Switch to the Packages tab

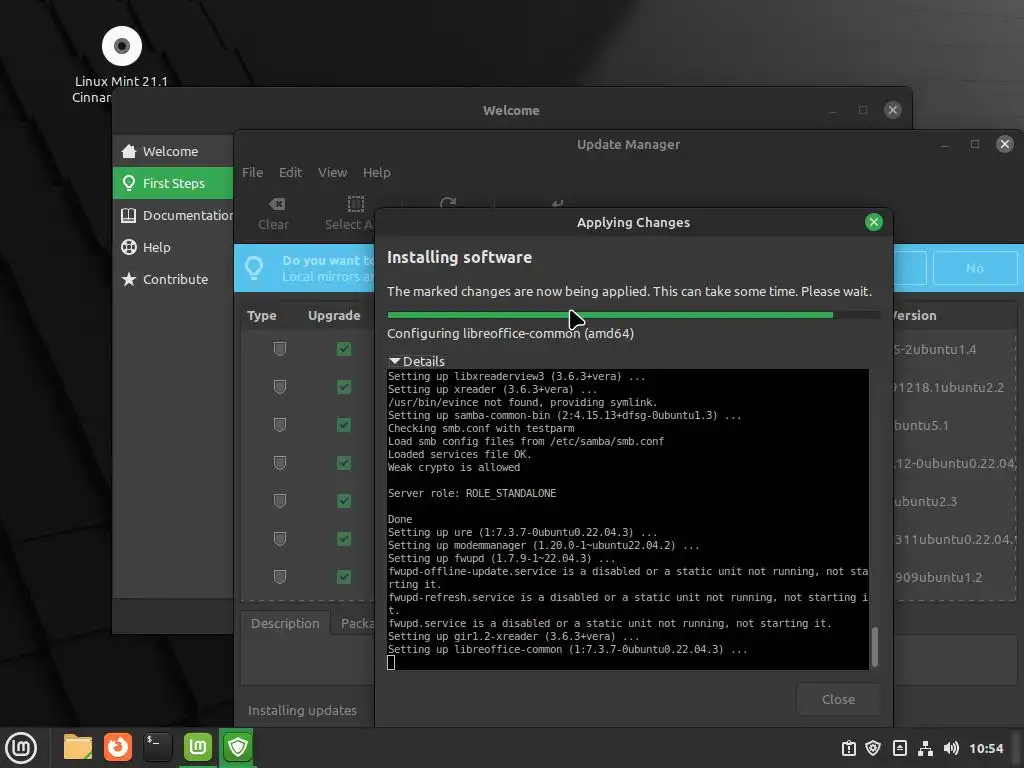click(357, 624)
